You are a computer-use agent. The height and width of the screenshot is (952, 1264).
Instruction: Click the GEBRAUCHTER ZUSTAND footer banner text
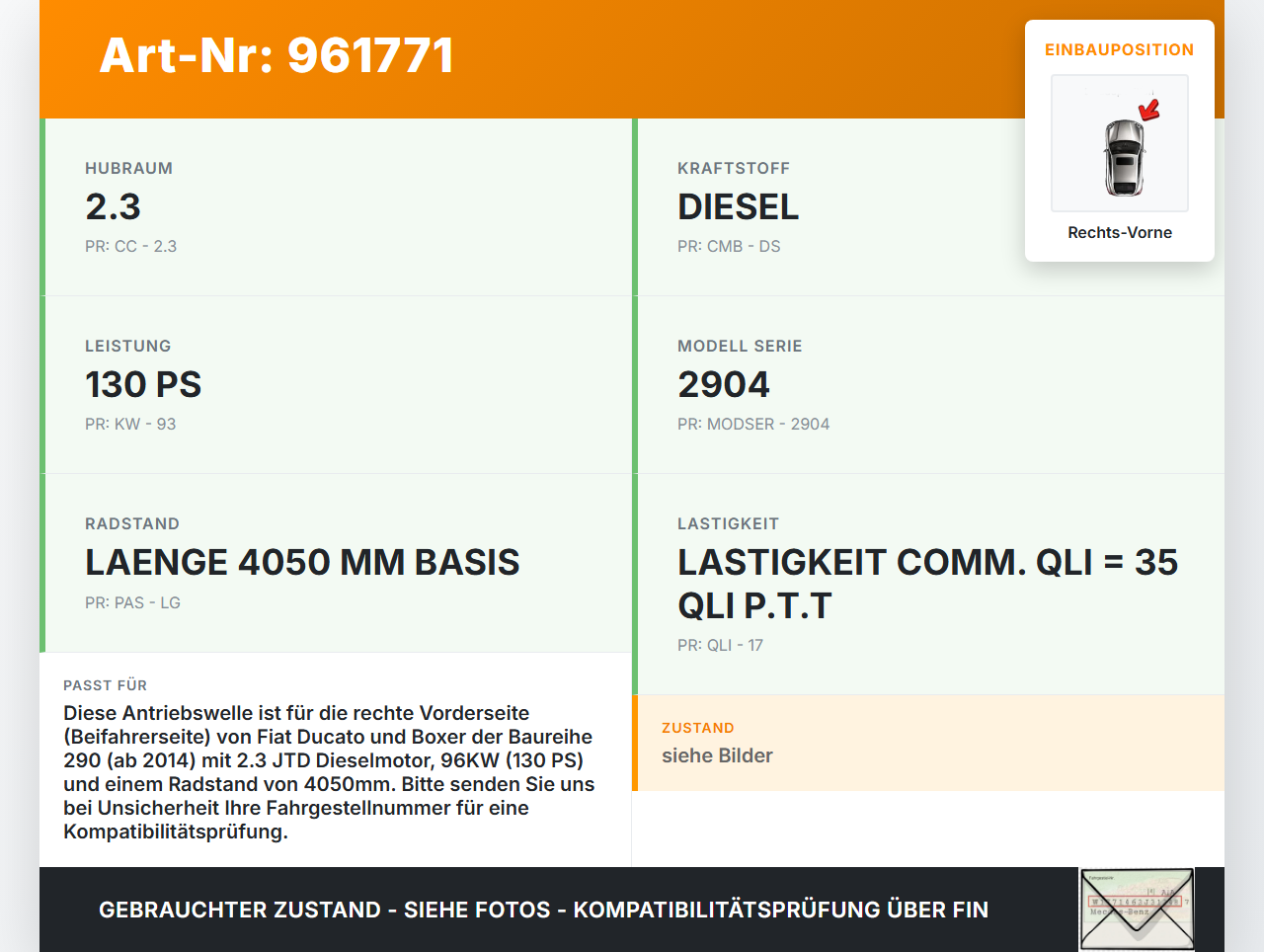(x=543, y=910)
